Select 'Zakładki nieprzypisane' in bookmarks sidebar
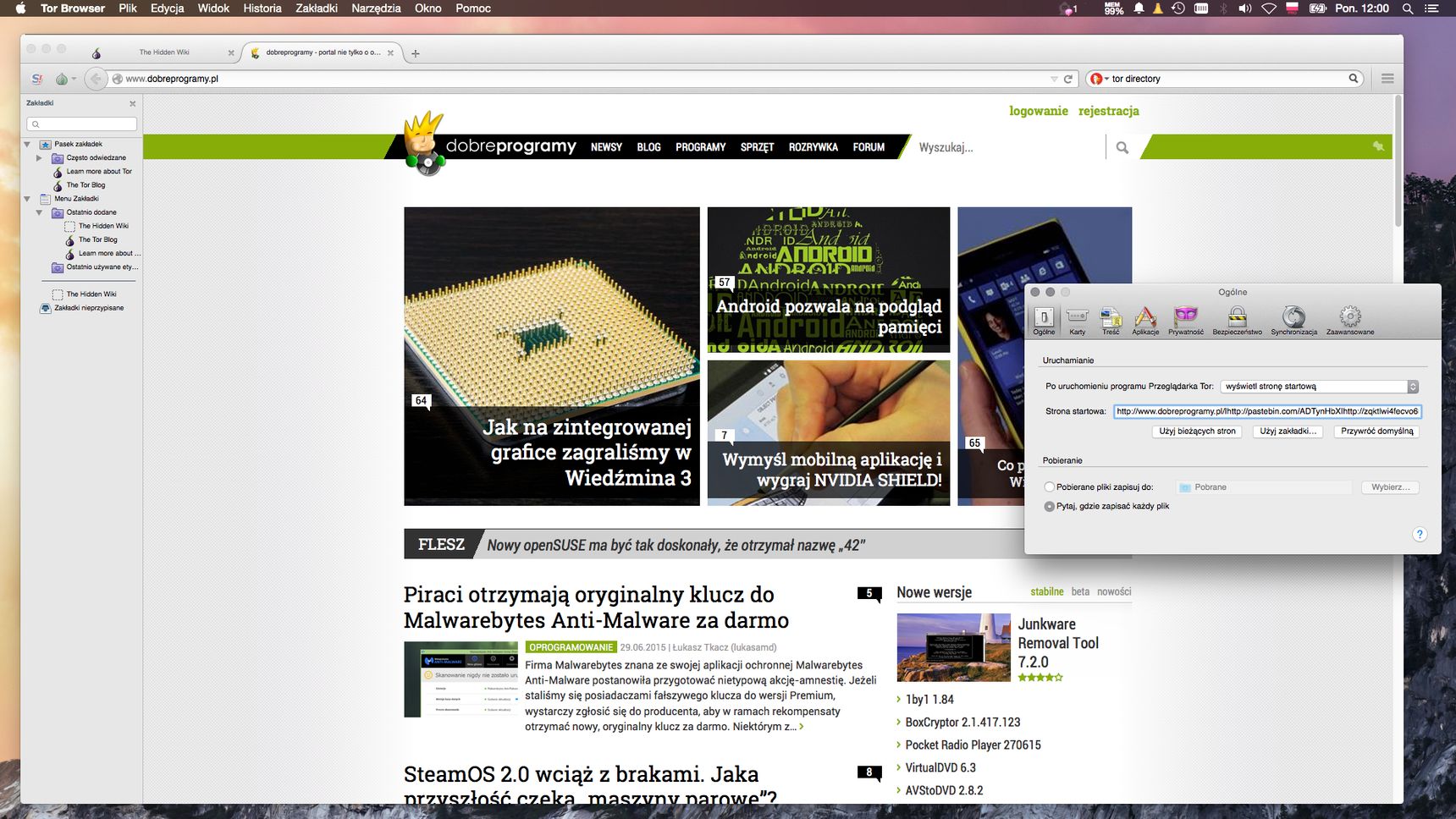 pyautogui.click(x=82, y=308)
